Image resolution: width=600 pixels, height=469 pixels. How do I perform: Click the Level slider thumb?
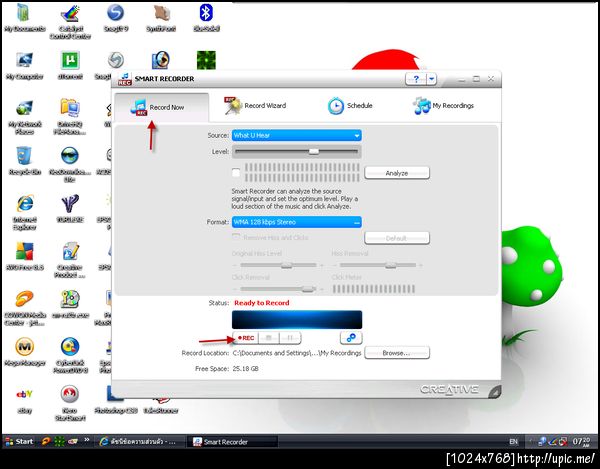[314, 151]
